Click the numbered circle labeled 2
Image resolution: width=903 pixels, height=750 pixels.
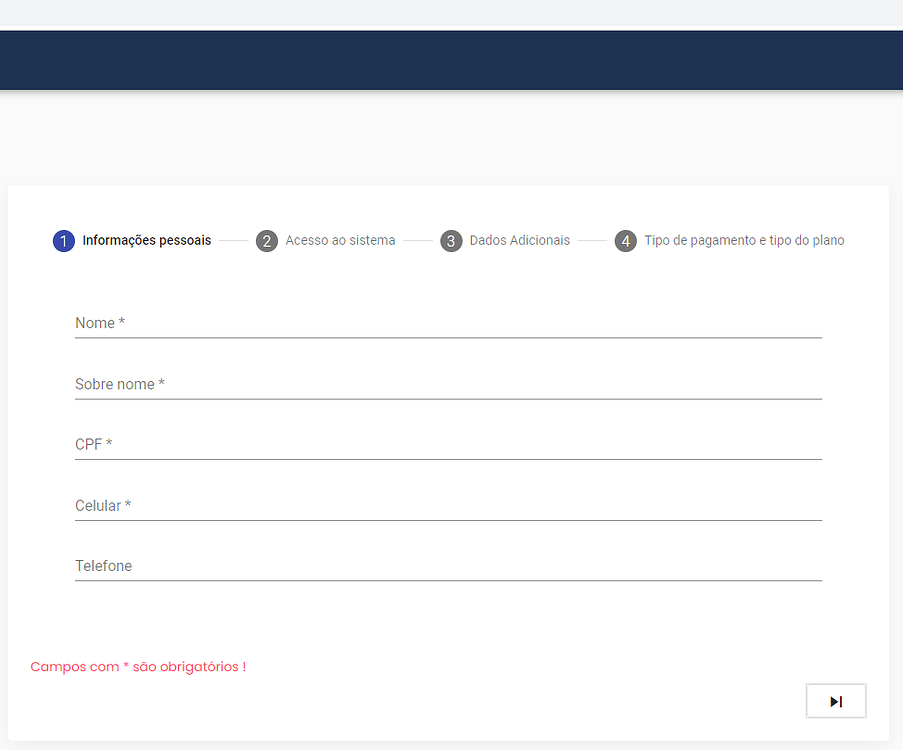tap(267, 241)
